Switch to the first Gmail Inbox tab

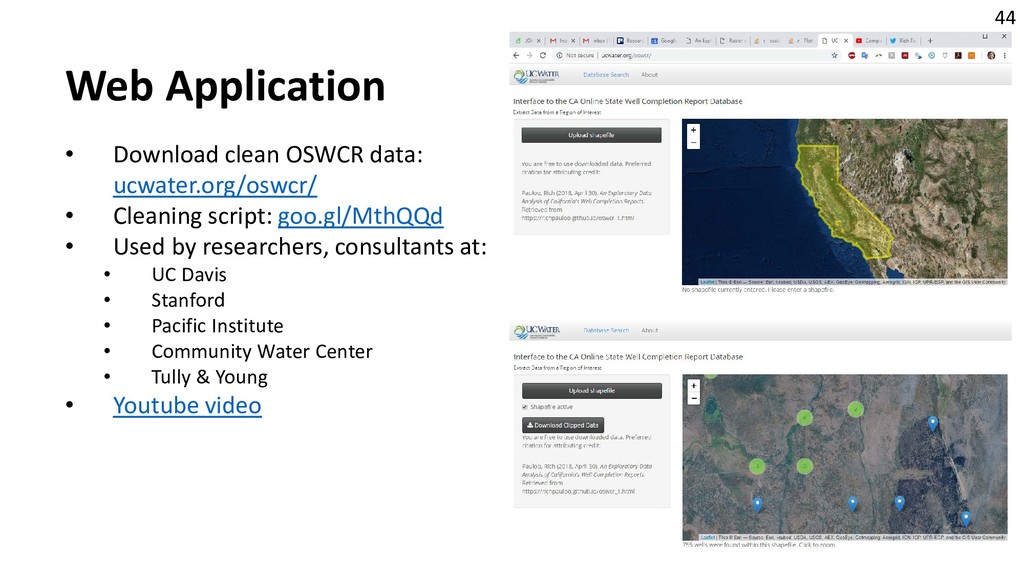coord(561,40)
